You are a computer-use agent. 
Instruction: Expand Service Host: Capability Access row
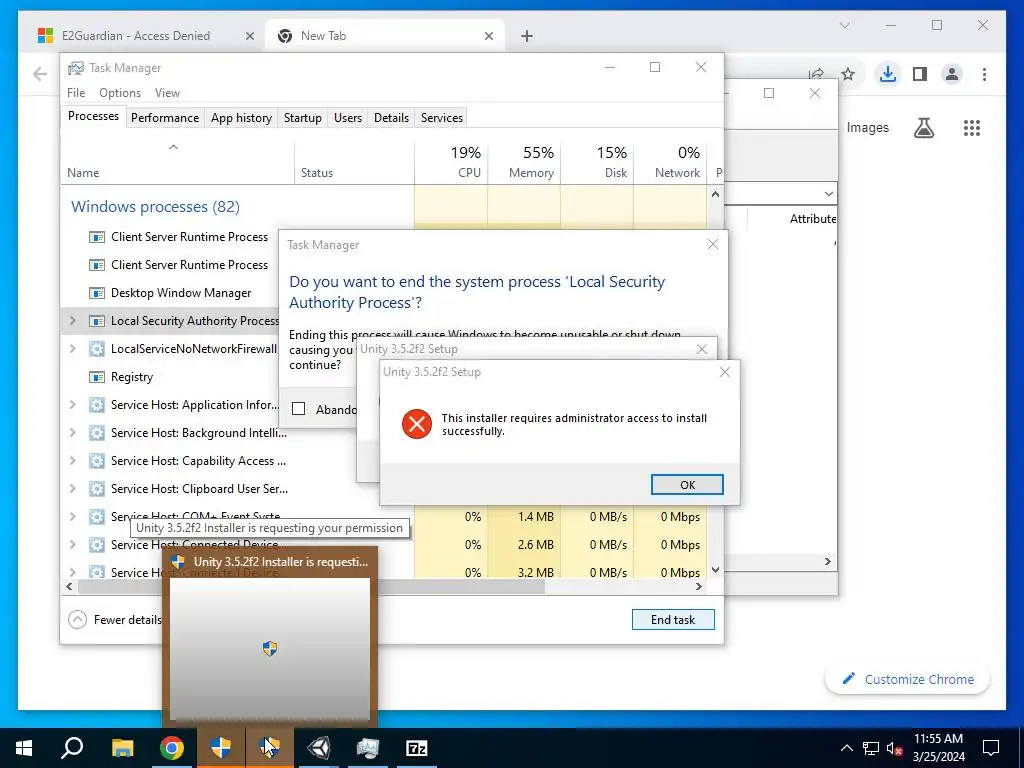pos(72,461)
